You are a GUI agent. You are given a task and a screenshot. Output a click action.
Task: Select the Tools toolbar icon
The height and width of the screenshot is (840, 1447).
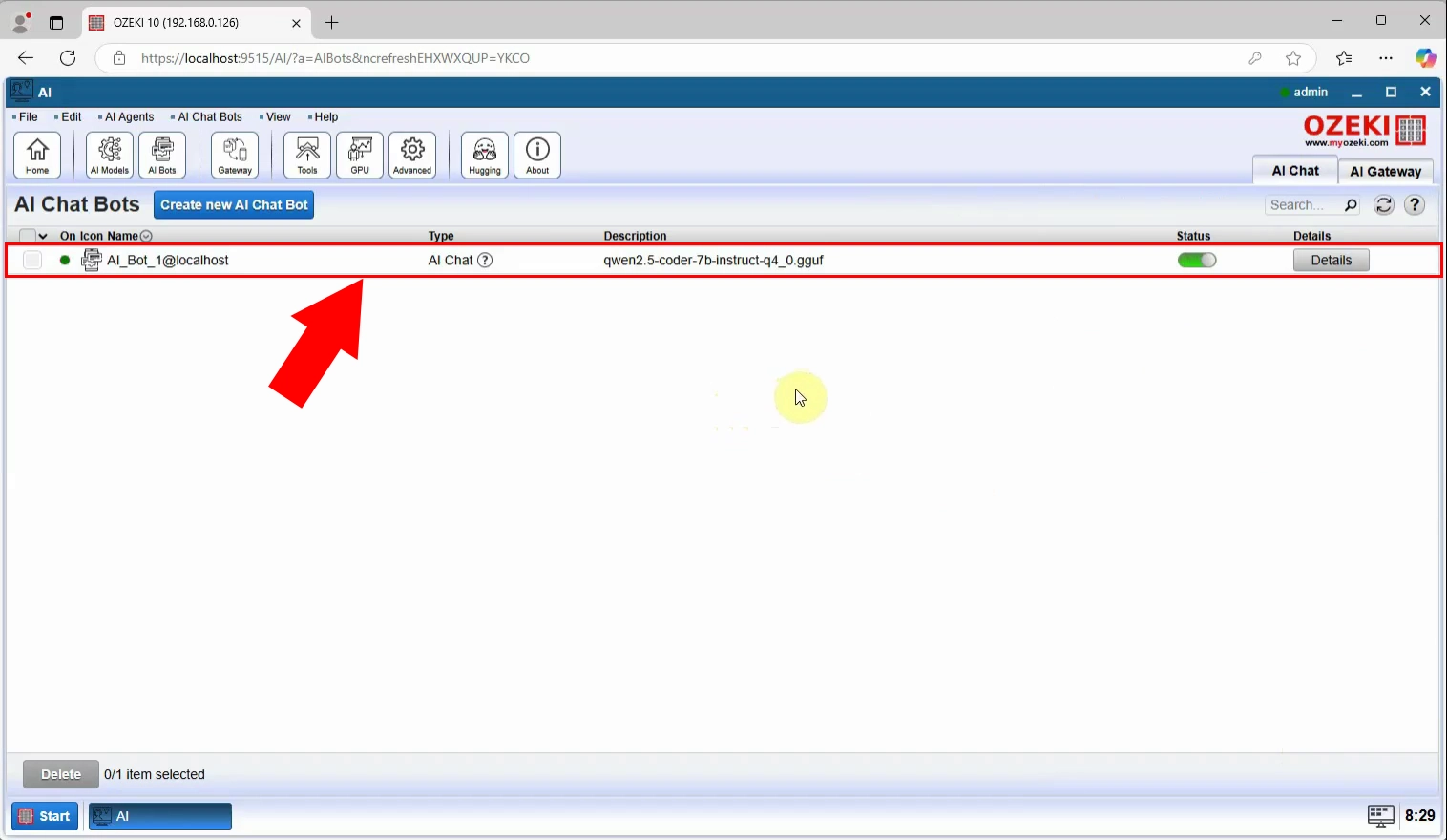point(307,156)
